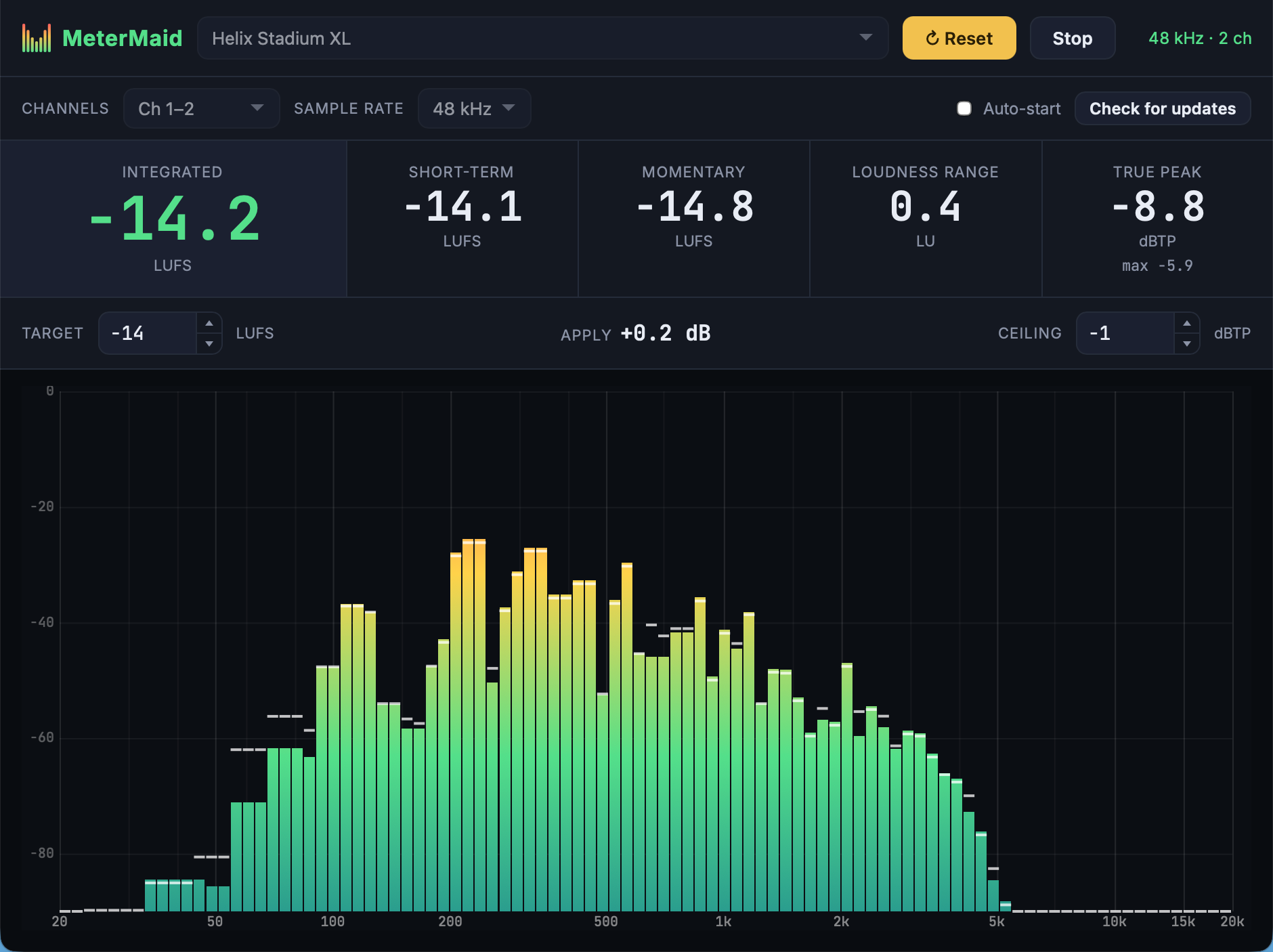
Task: Open the Ch 1–2 channels dropdown
Action: (201, 108)
